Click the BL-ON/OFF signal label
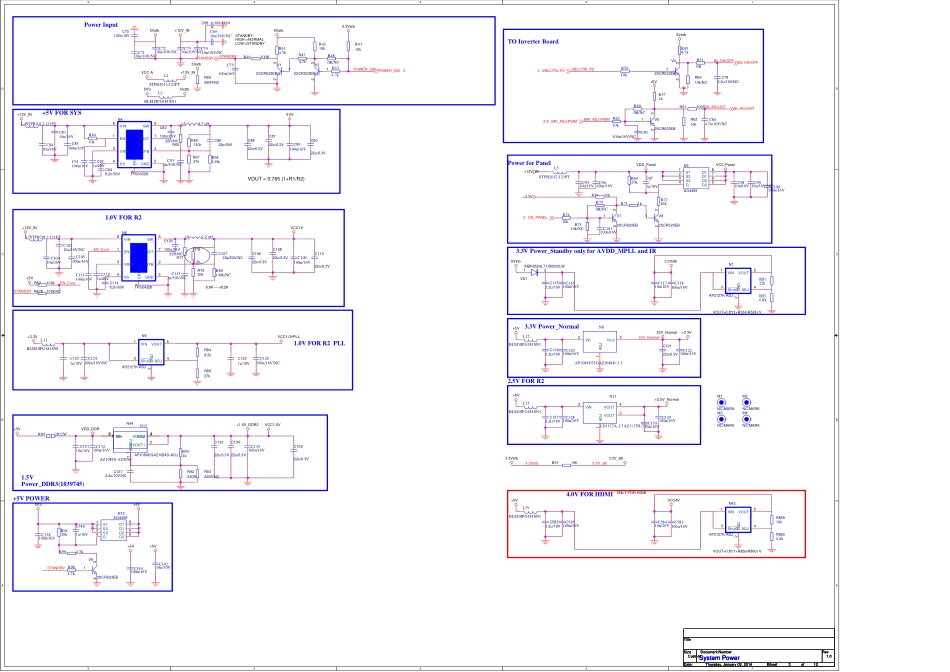This screenshot has height=672, width=950. [x=749, y=62]
